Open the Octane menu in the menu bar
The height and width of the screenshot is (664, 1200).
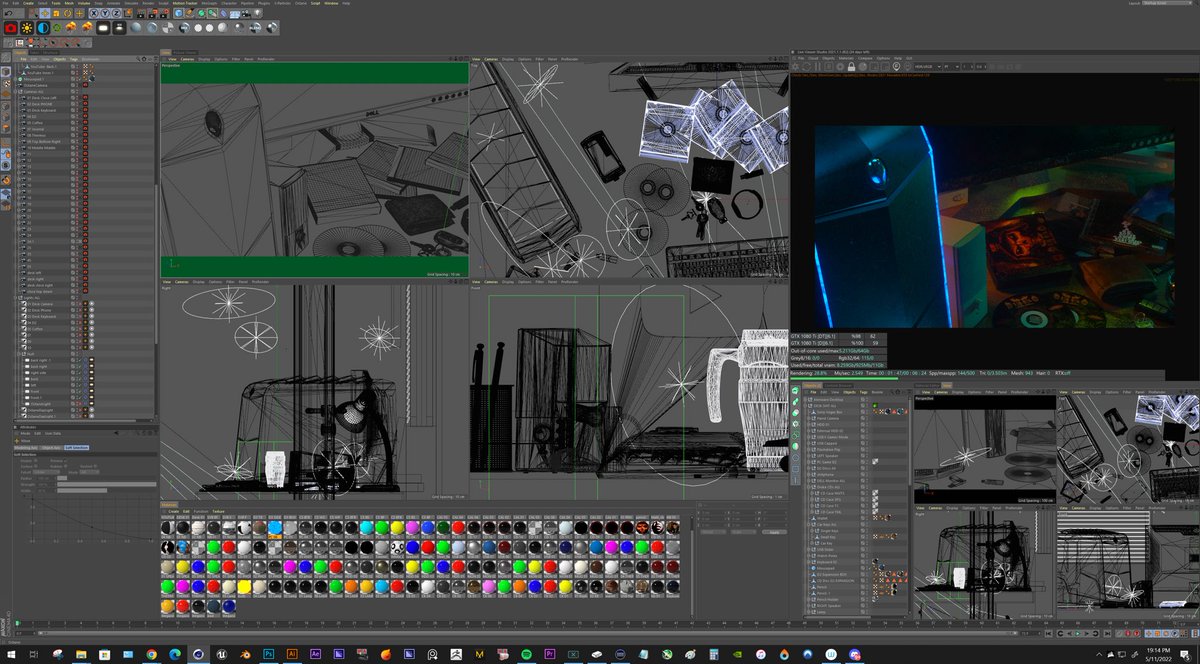tap(300, 3)
